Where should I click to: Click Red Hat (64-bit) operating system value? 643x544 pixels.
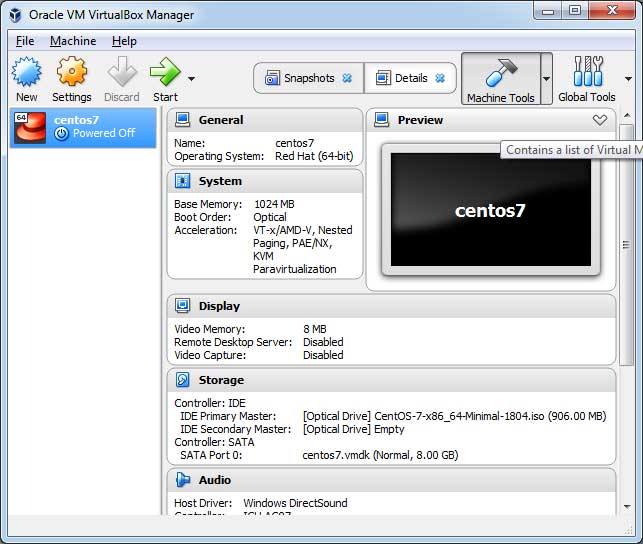pos(314,156)
